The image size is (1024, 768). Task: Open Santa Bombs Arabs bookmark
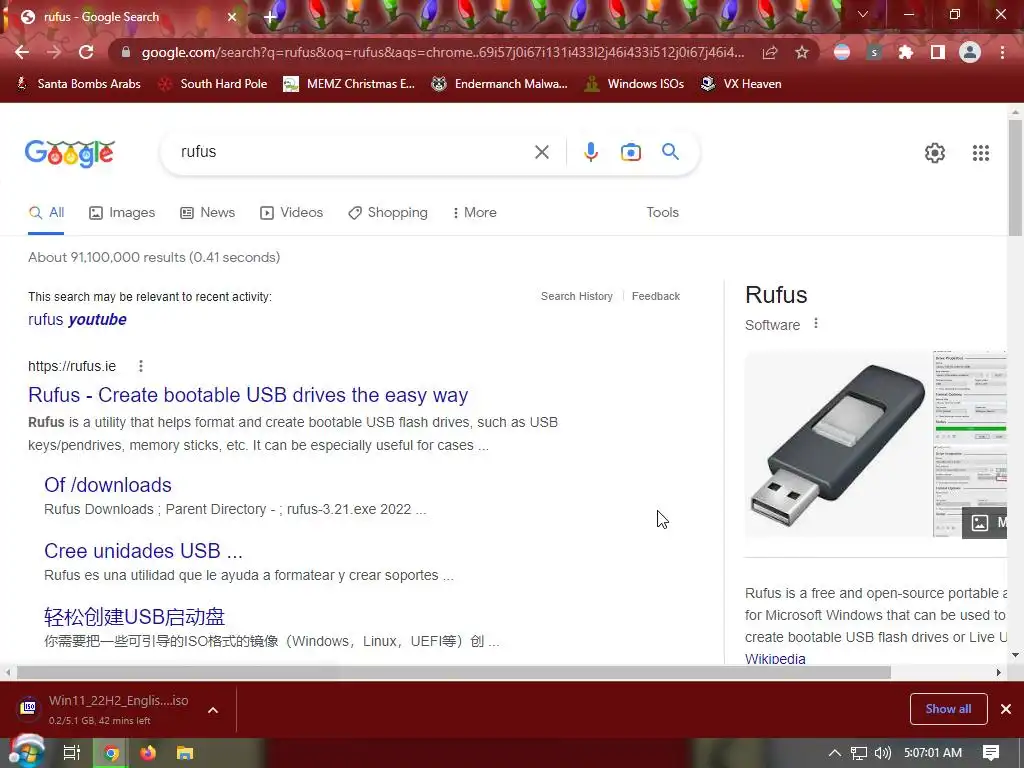point(78,84)
